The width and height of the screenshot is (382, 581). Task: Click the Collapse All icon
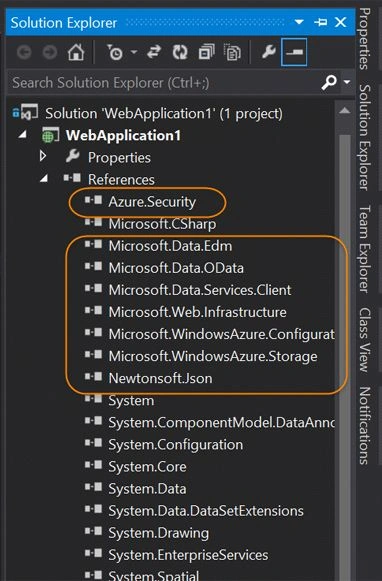(206, 52)
